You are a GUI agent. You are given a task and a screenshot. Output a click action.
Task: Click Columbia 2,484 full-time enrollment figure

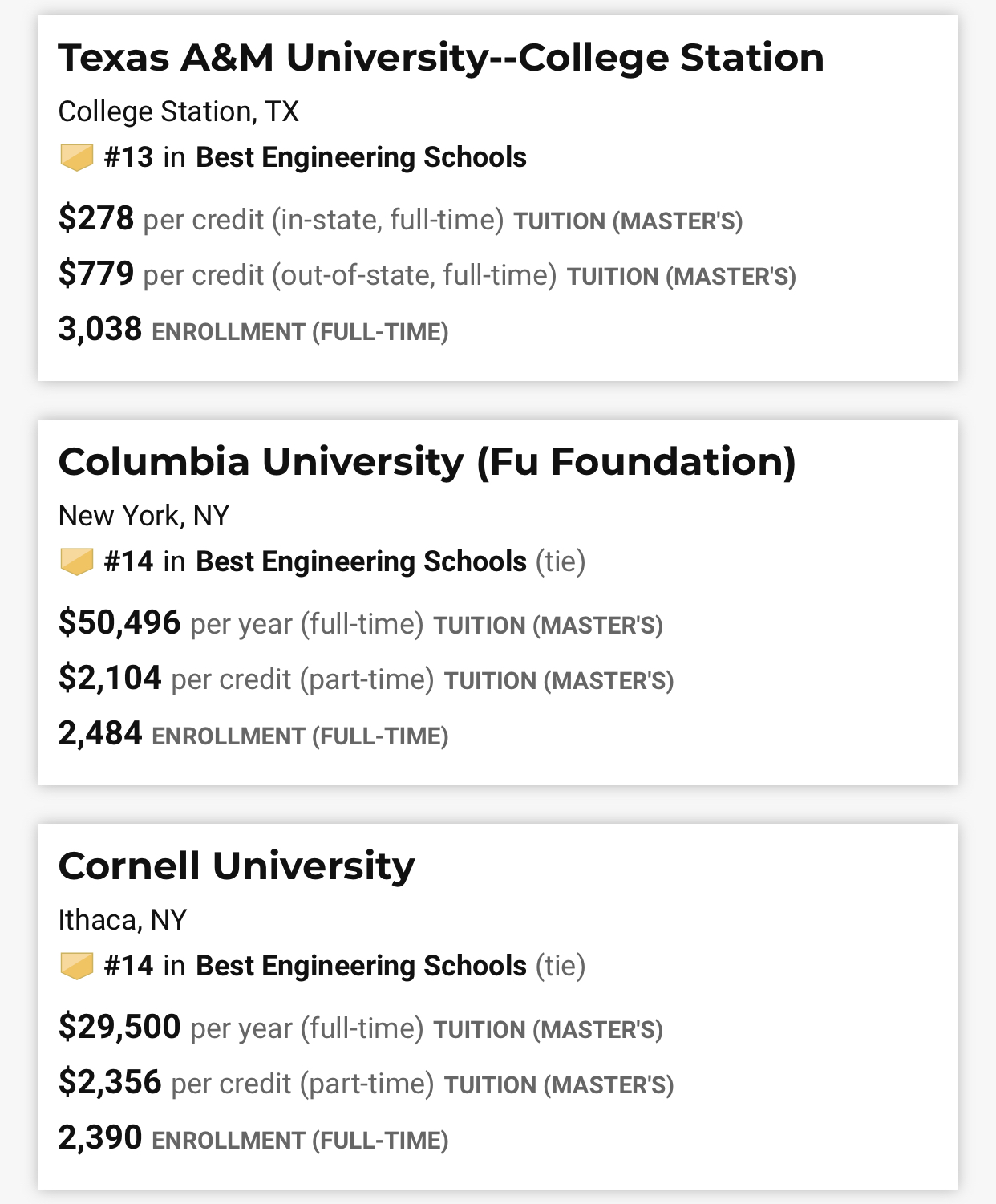pos(100,733)
